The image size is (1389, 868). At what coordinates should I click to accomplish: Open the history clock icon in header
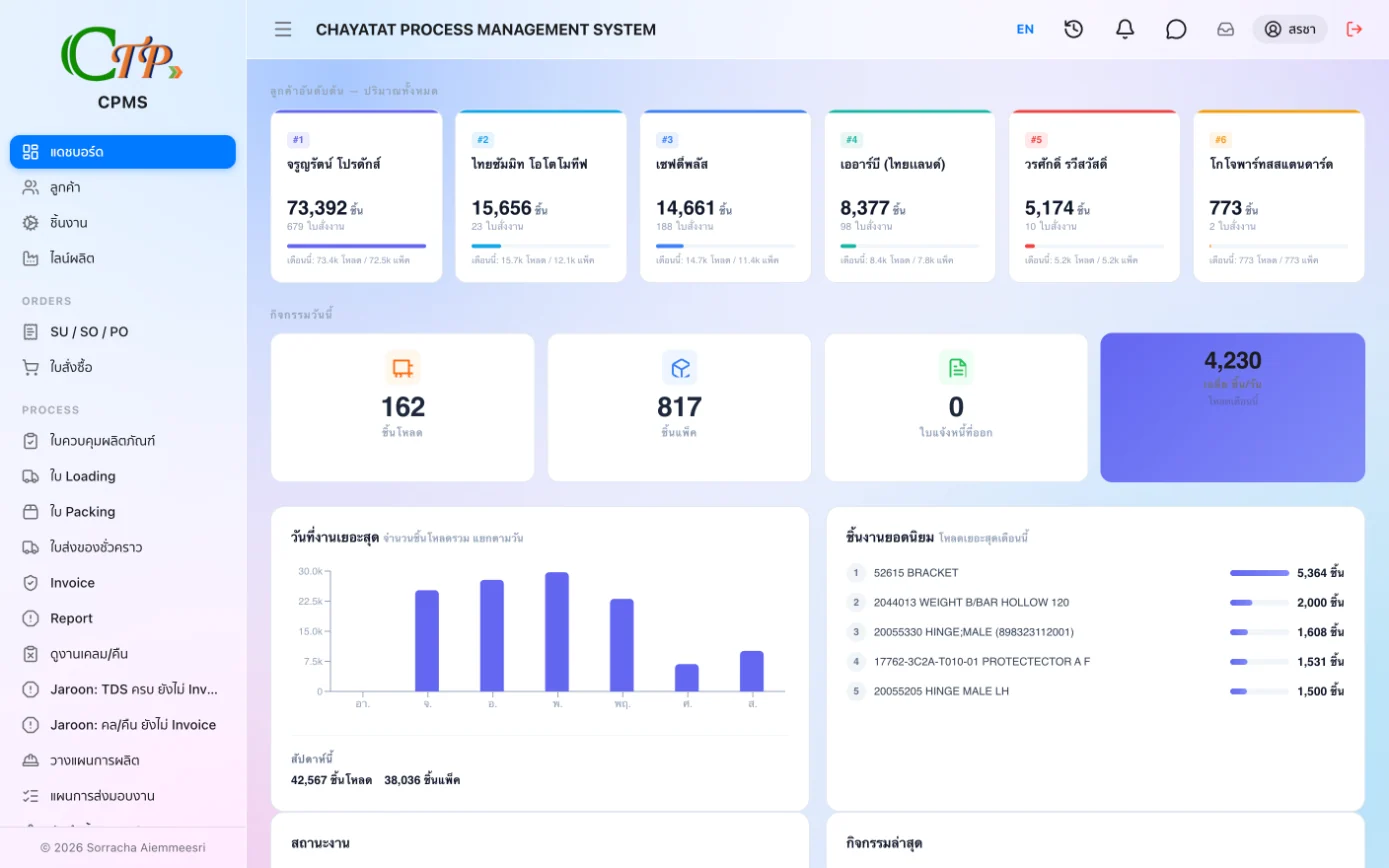click(x=1073, y=29)
